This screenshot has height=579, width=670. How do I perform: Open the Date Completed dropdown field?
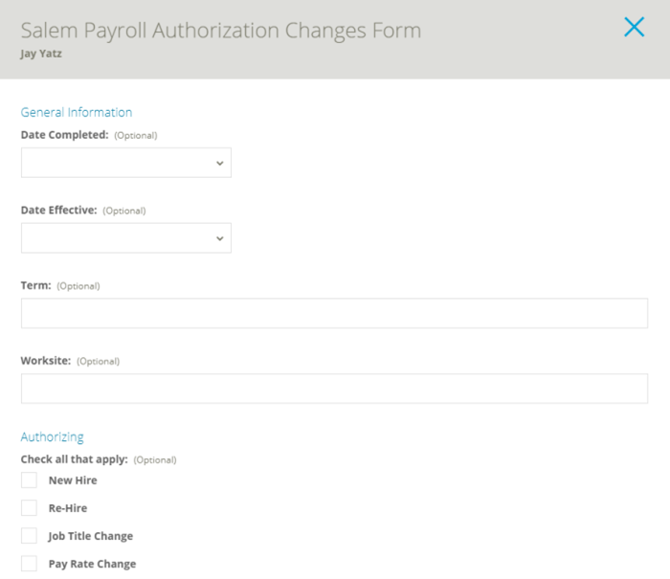point(126,163)
